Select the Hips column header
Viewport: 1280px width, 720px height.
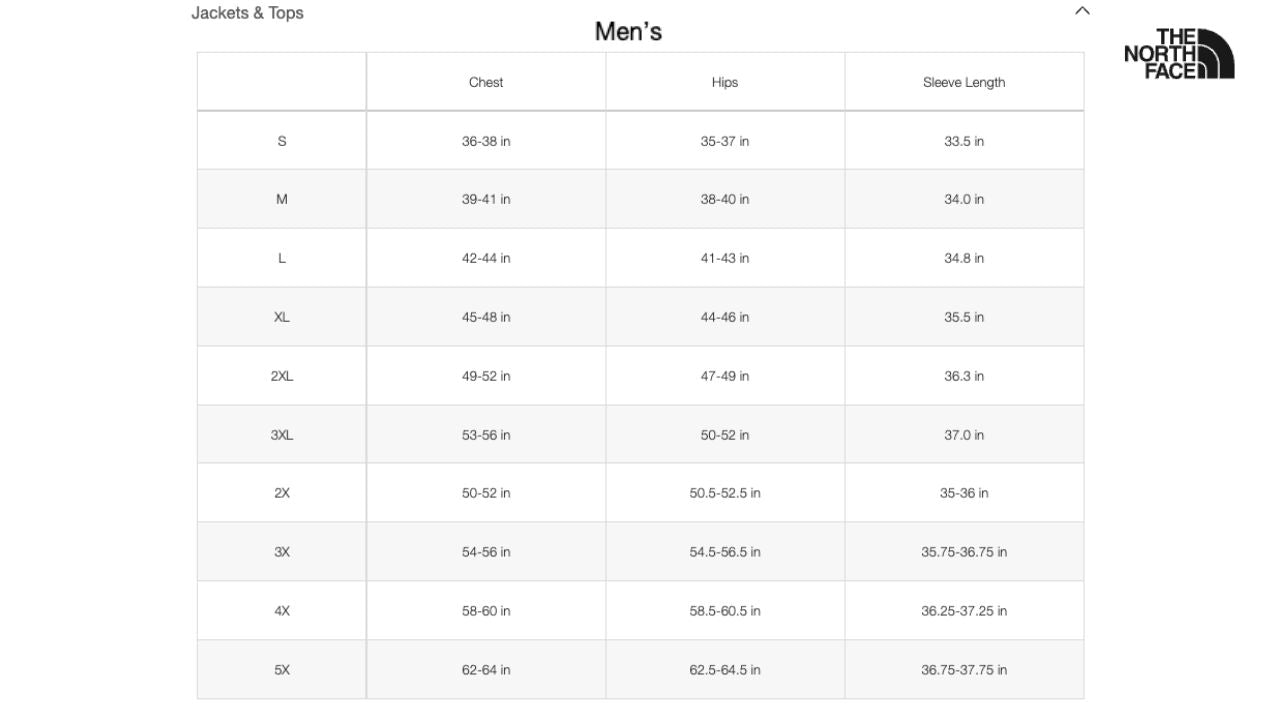pyautogui.click(x=725, y=82)
